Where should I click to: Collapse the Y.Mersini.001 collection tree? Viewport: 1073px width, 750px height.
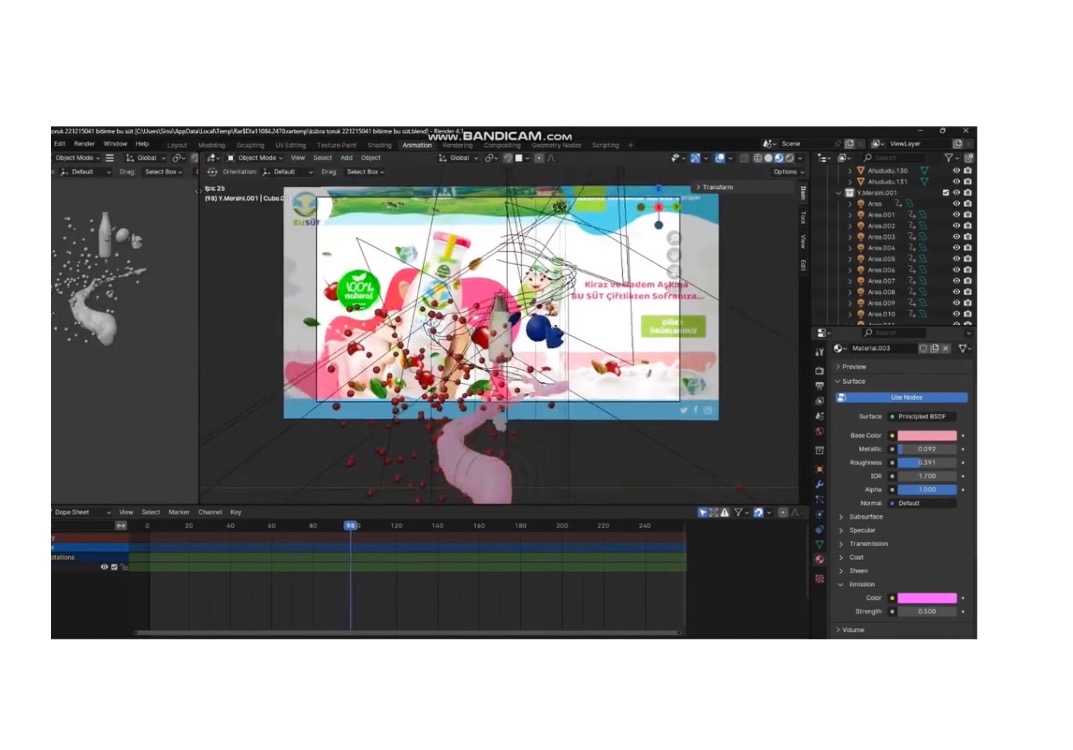pos(839,193)
